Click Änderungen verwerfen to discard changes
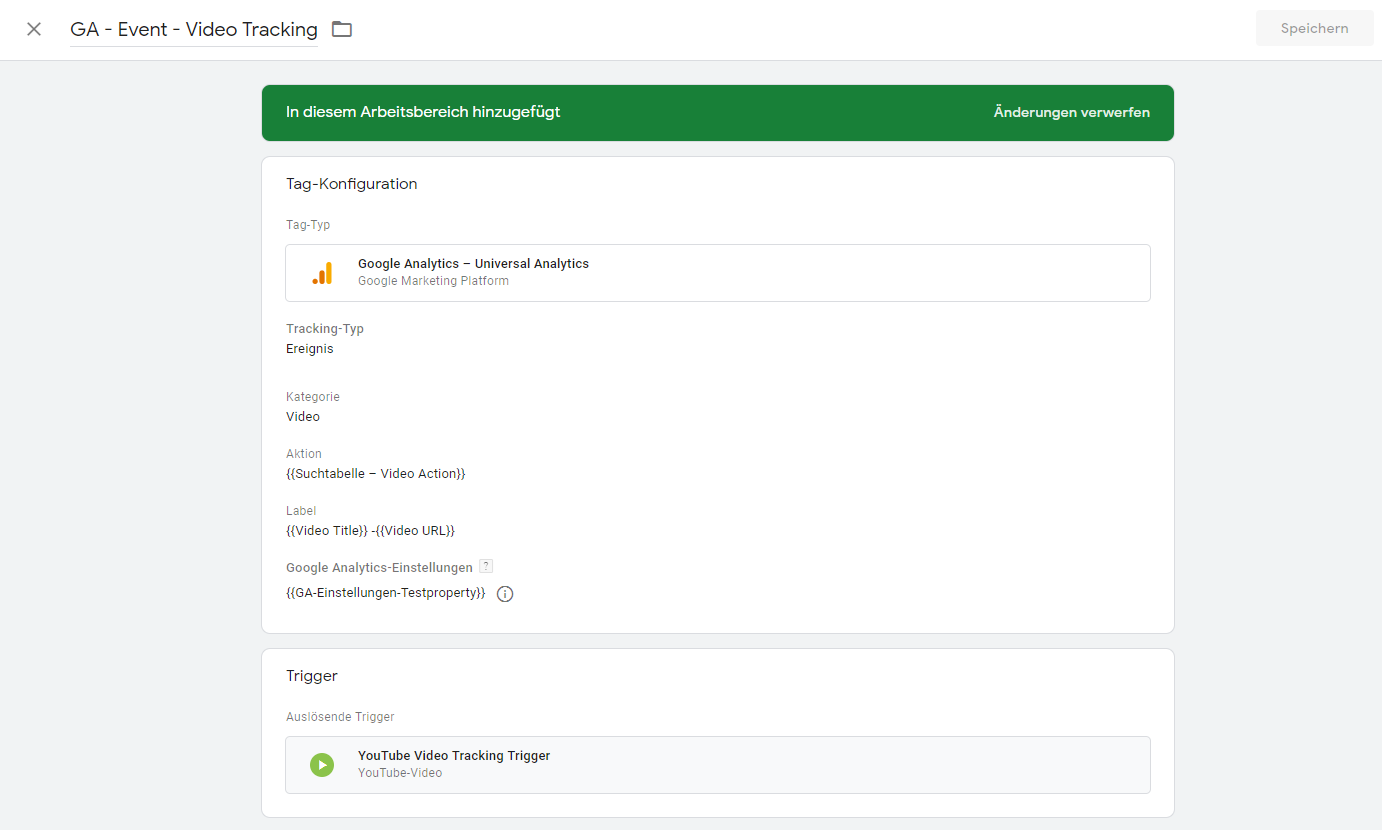This screenshot has width=1382, height=830. click(x=1071, y=112)
